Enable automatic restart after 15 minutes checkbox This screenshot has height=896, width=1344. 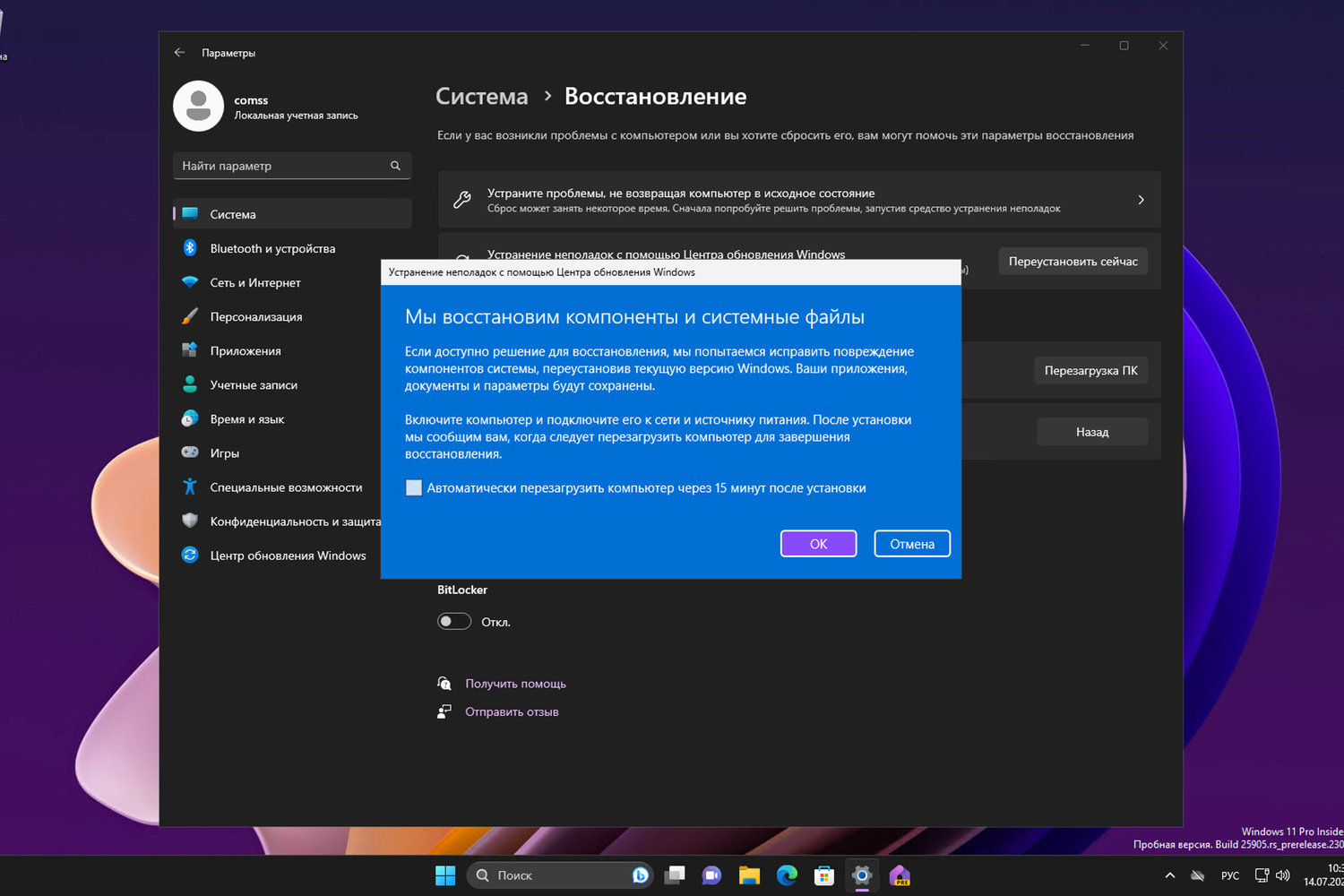413,487
